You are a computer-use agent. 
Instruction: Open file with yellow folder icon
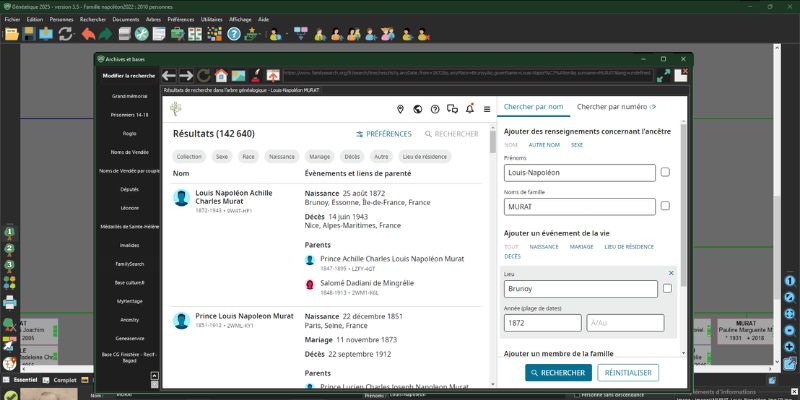(x=12, y=34)
